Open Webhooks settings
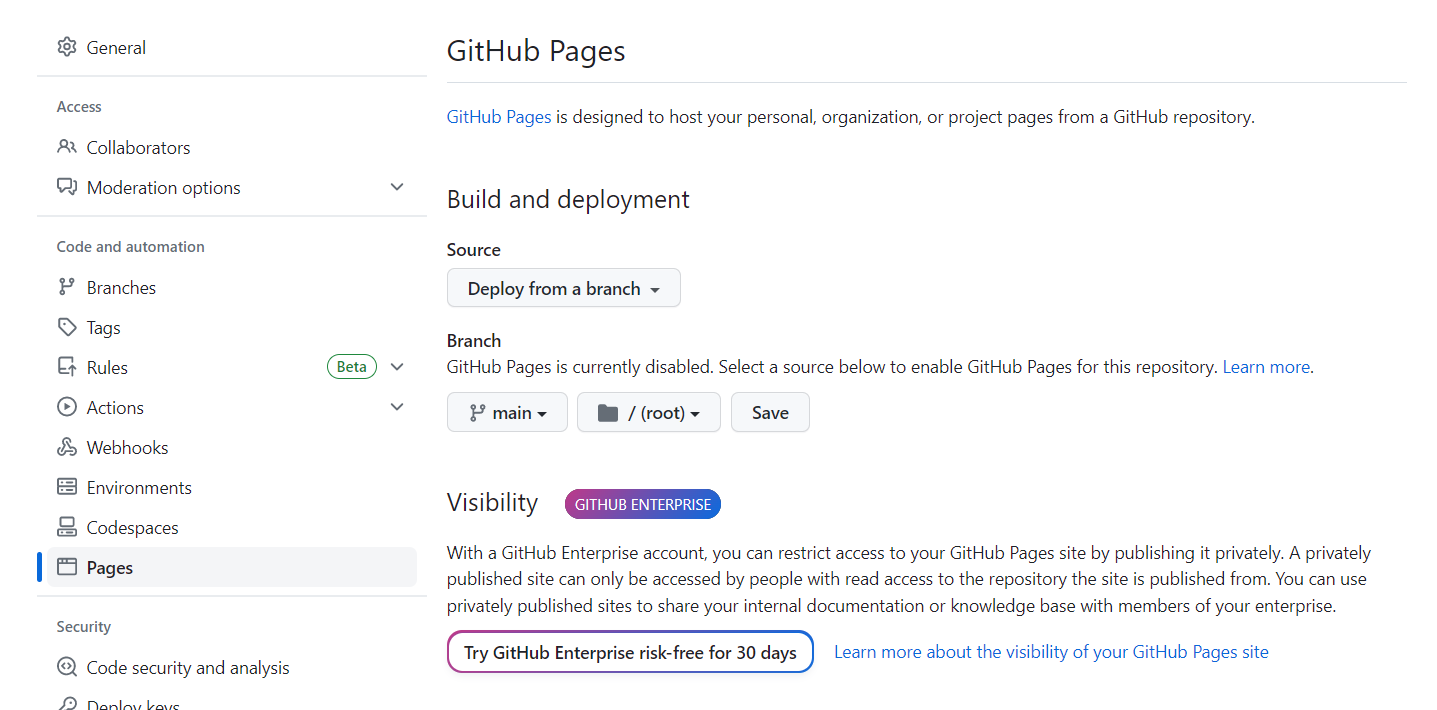This screenshot has height=710, width=1437. click(x=127, y=447)
